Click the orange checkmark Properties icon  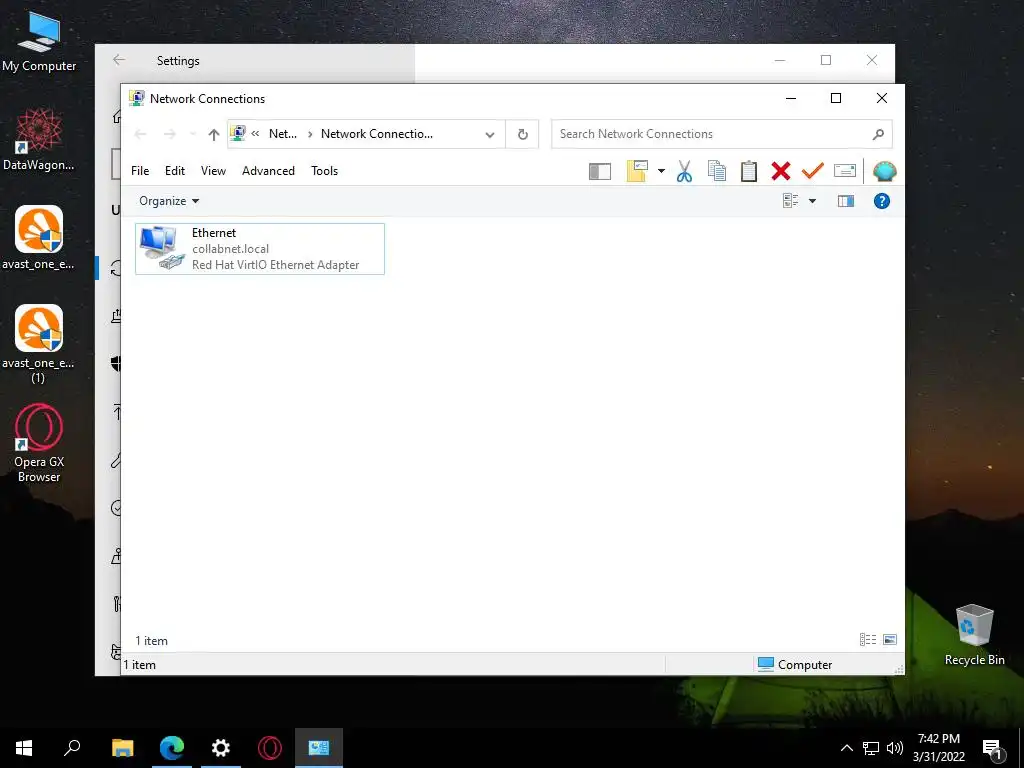[x=812, y=171]
